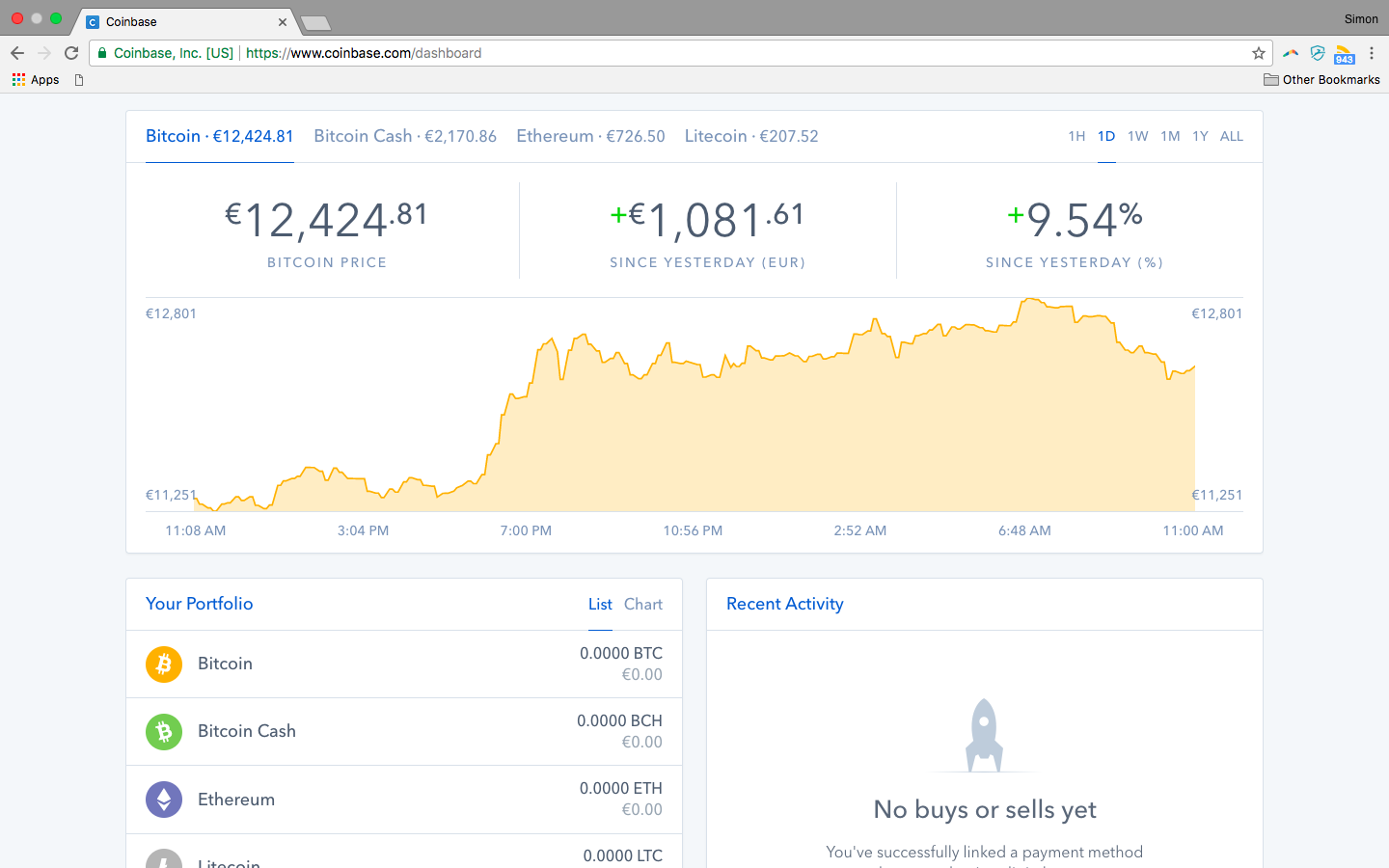This screenshot has height=868, width=1389.
Task: Open the Bitcoin portfolio row
Action: coord(404,665)
